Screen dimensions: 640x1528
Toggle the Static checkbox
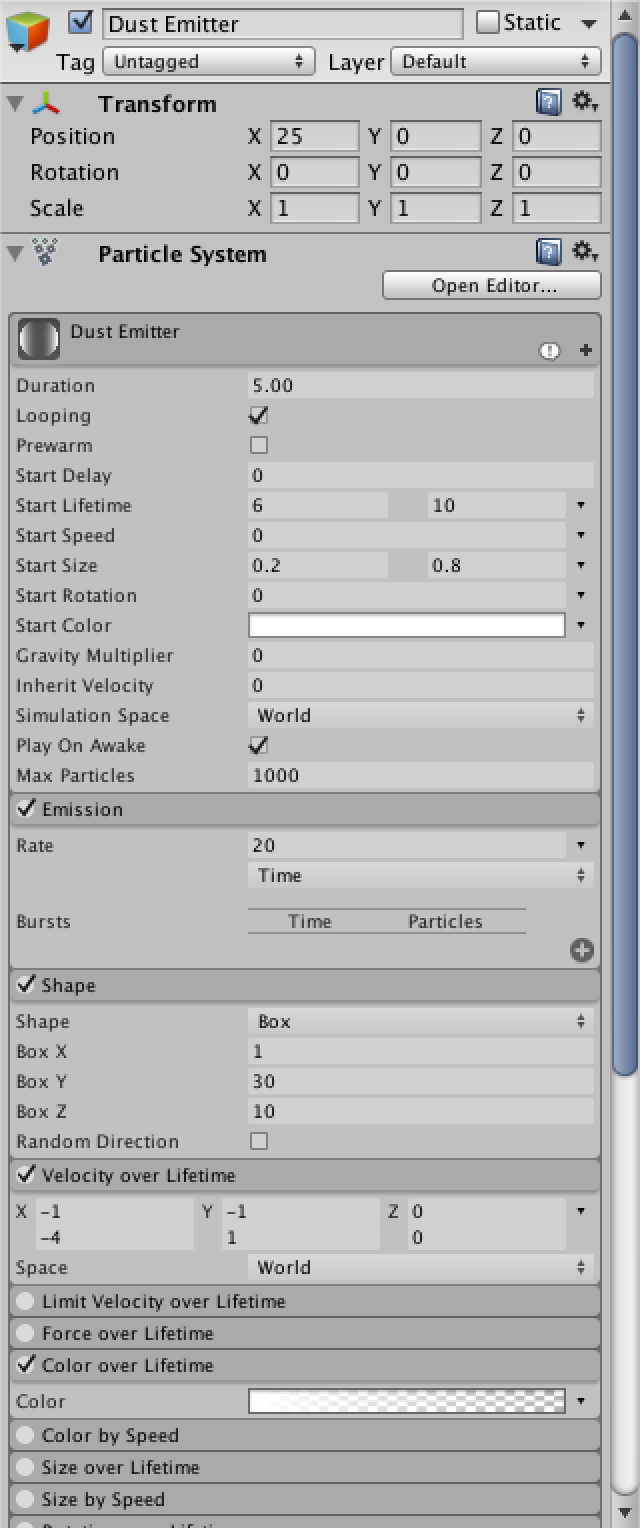488,22
